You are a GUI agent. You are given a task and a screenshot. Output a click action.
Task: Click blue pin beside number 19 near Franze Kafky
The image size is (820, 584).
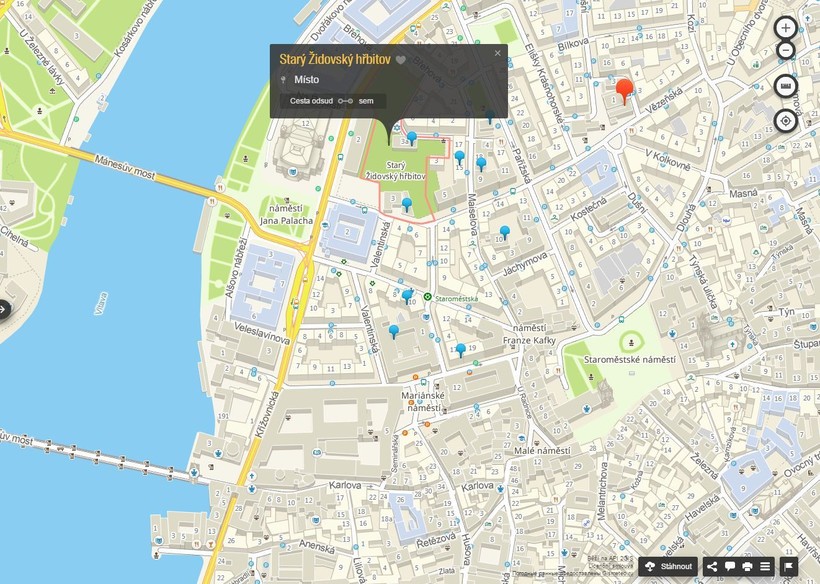[x=461, y=350]
